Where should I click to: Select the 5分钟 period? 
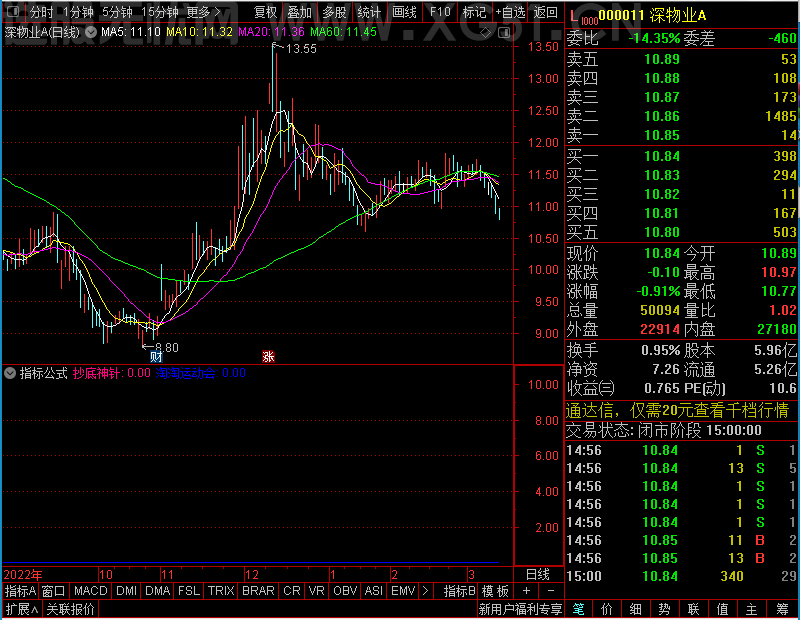click(117, 12)
